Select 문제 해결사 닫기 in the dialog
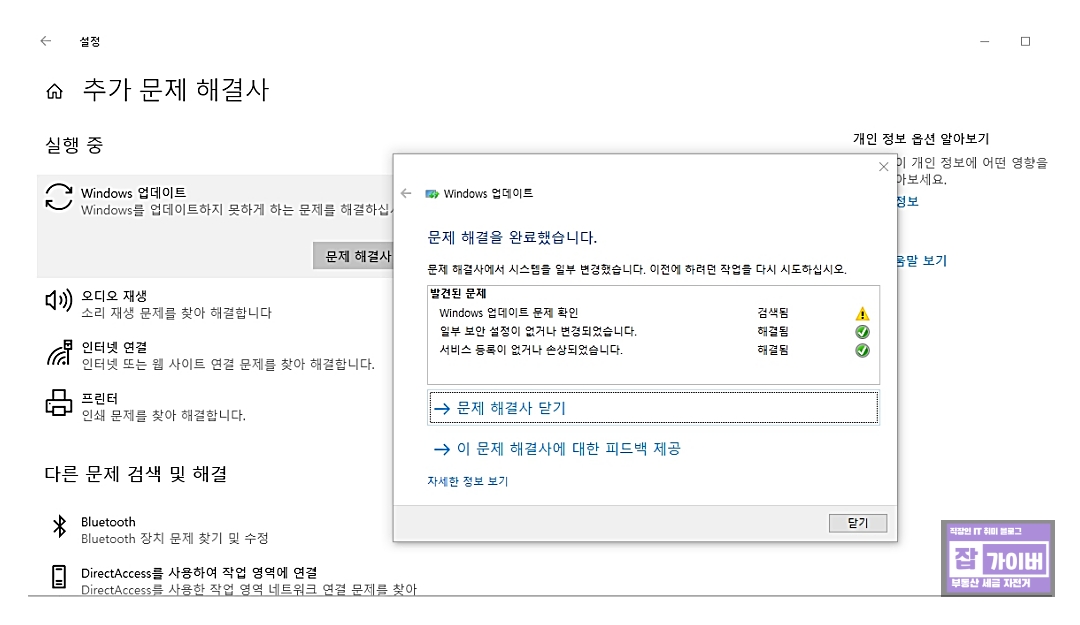 coord(508,407)
